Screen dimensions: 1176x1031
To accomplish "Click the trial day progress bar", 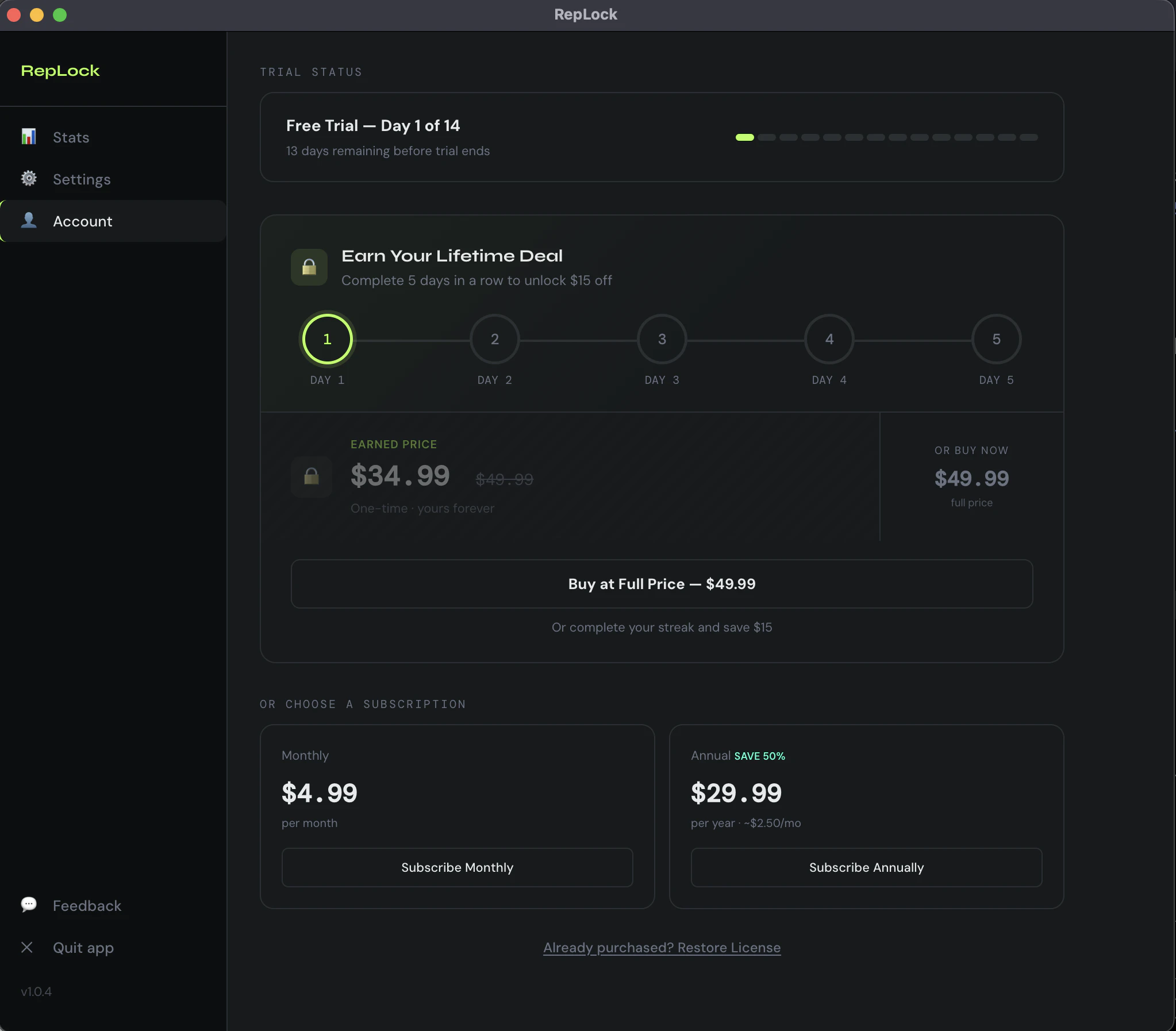I will click(x=887, y=137).
